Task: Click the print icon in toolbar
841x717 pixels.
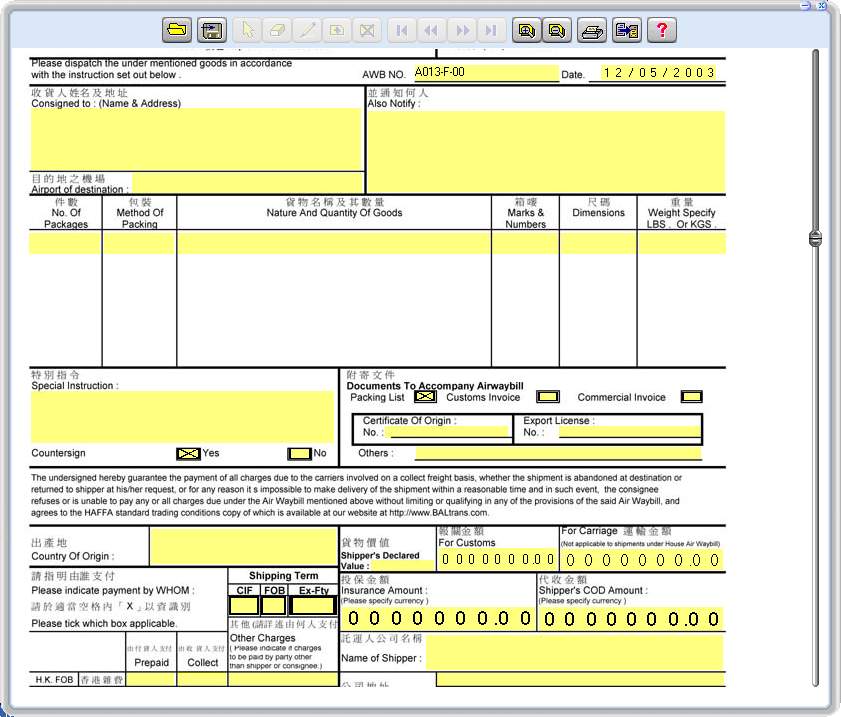Action: [593, 30]
